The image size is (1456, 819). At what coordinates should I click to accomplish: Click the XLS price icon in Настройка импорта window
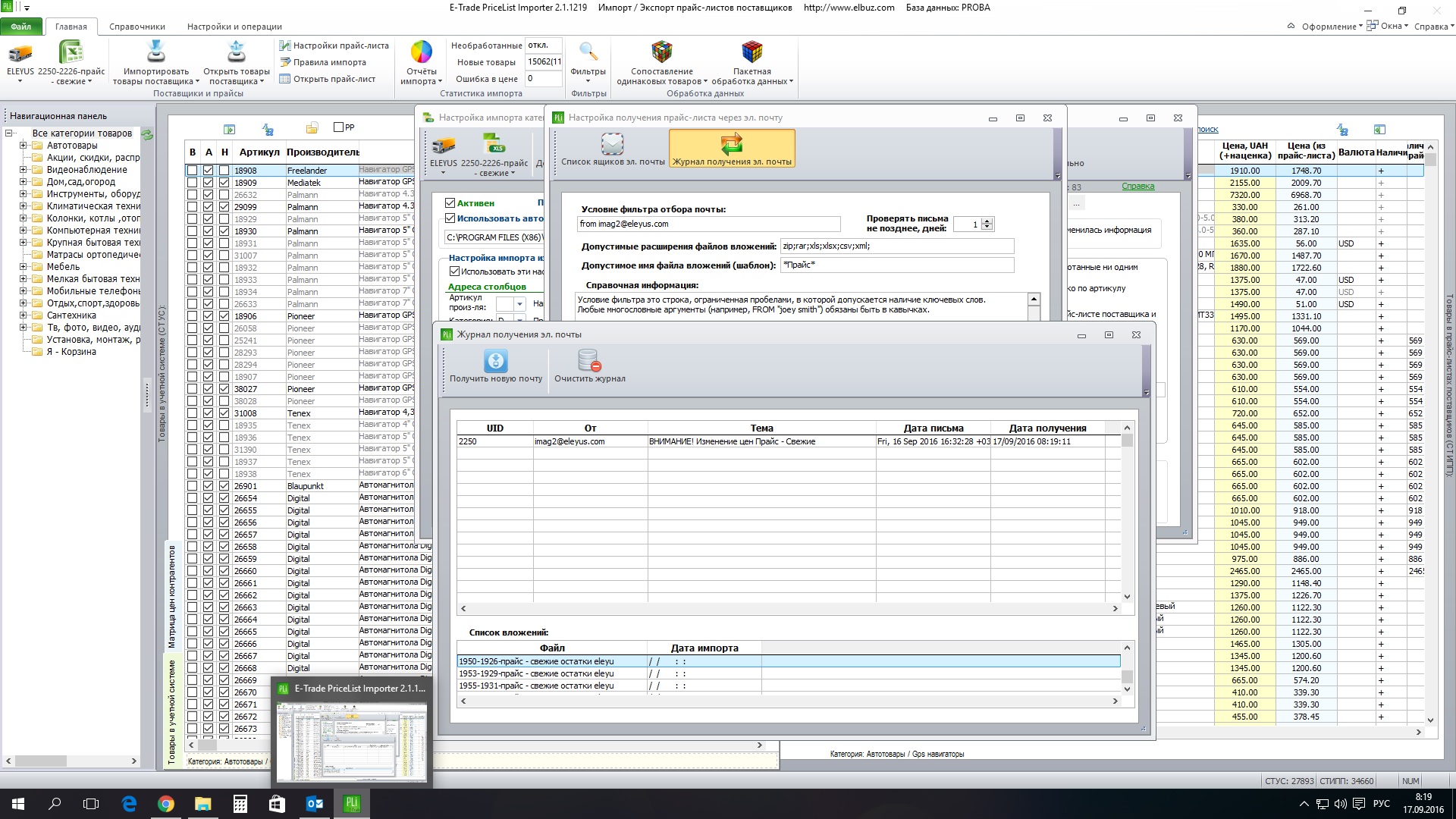494,144
